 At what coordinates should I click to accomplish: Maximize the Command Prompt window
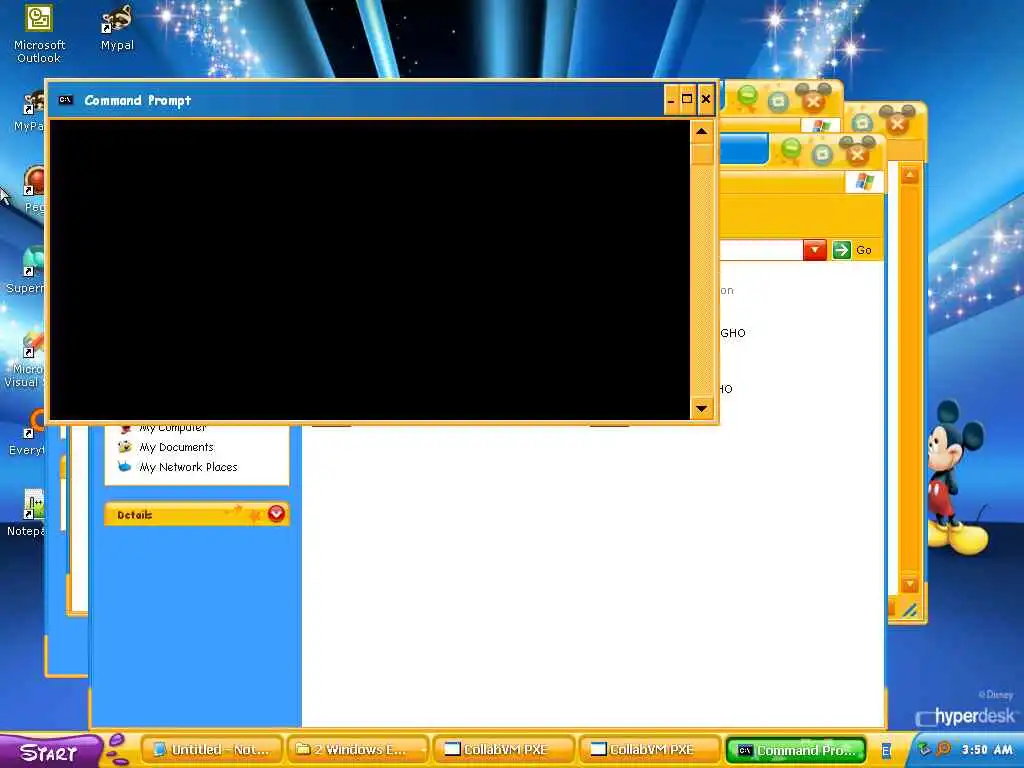[x=687, y=99]
